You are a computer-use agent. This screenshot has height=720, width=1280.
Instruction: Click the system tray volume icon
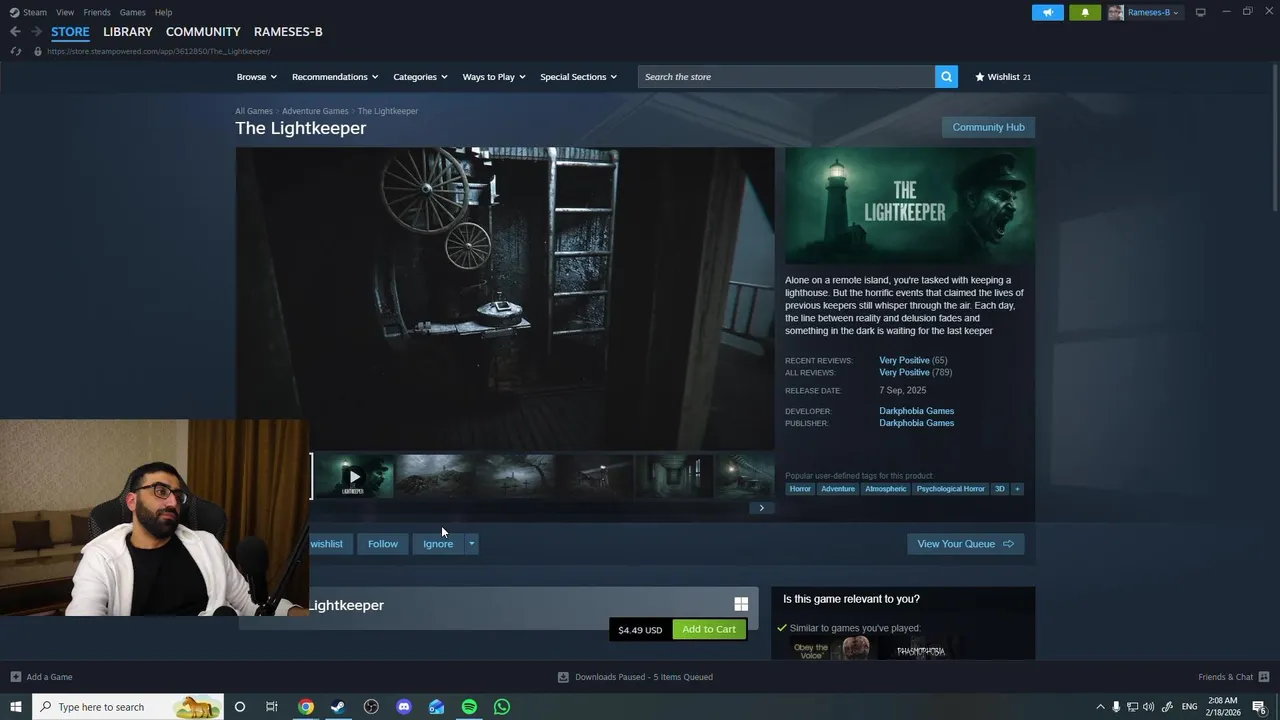1148,707
